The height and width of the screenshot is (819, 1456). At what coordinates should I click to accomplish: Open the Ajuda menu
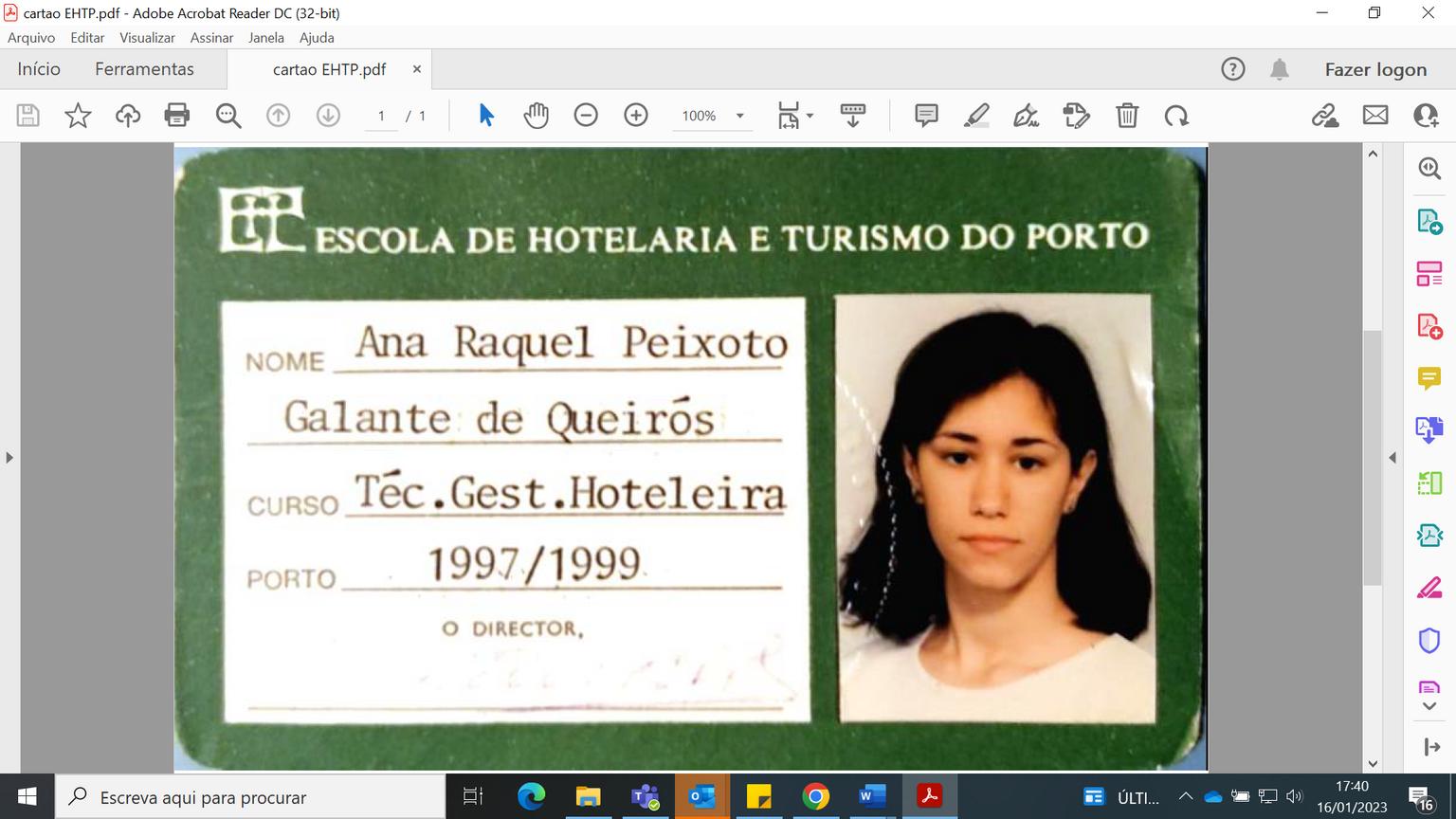pos(317,38)
